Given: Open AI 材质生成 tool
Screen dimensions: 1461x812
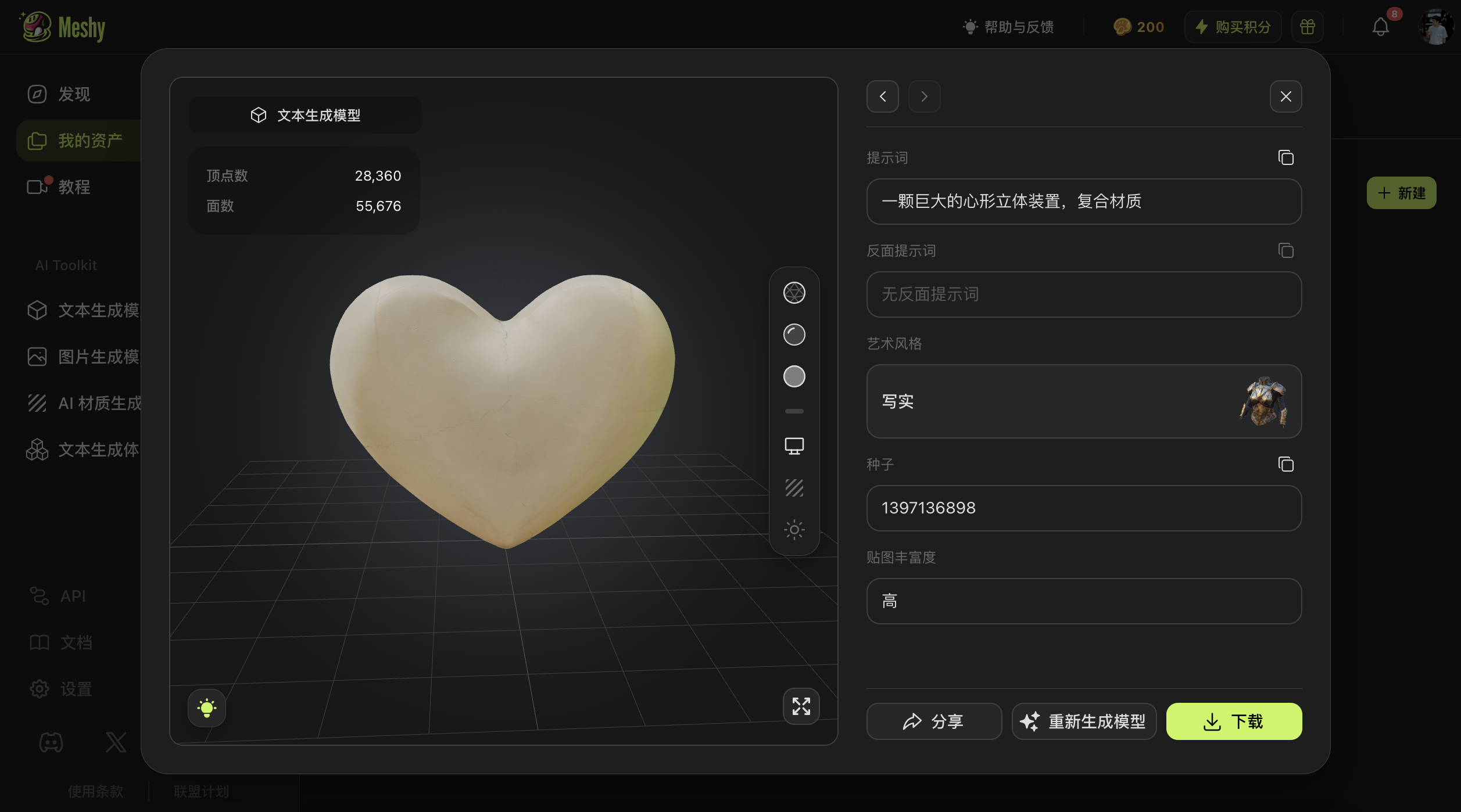Looking at the screenshot, I should (x=83, y=403).
